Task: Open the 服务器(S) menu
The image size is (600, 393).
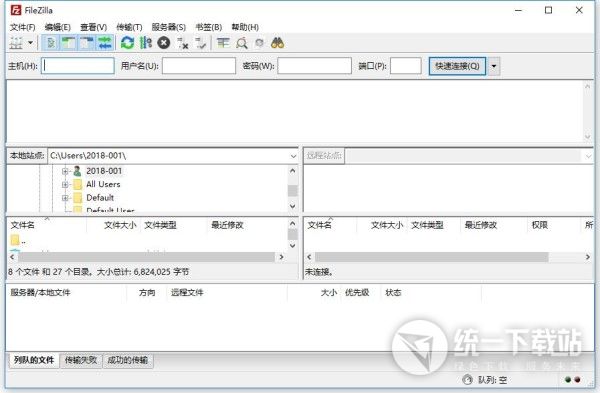Action: click(168, 27)
